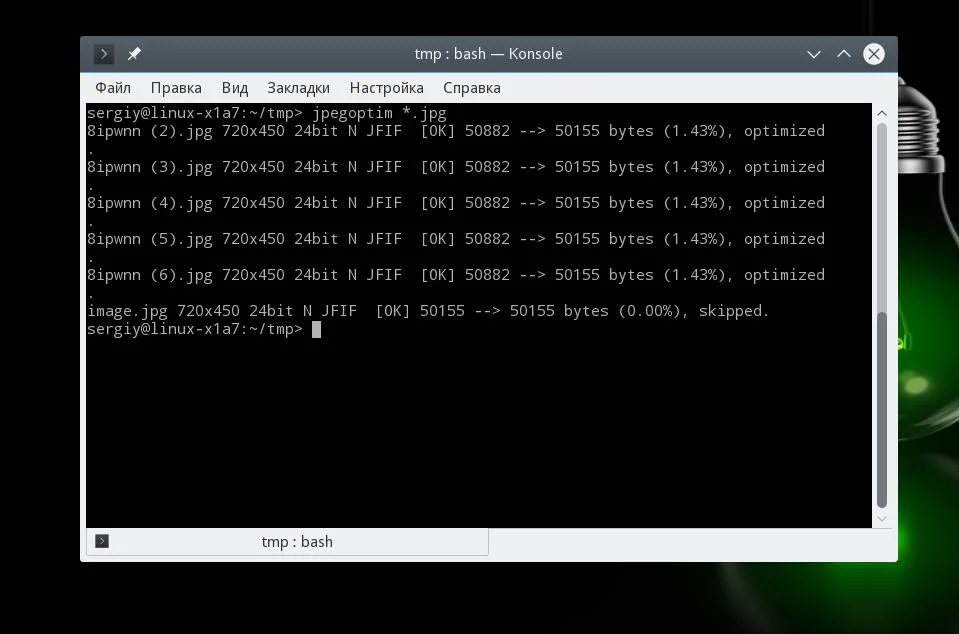Click the empty tab bar area beside the tab

tap(691, 542)
